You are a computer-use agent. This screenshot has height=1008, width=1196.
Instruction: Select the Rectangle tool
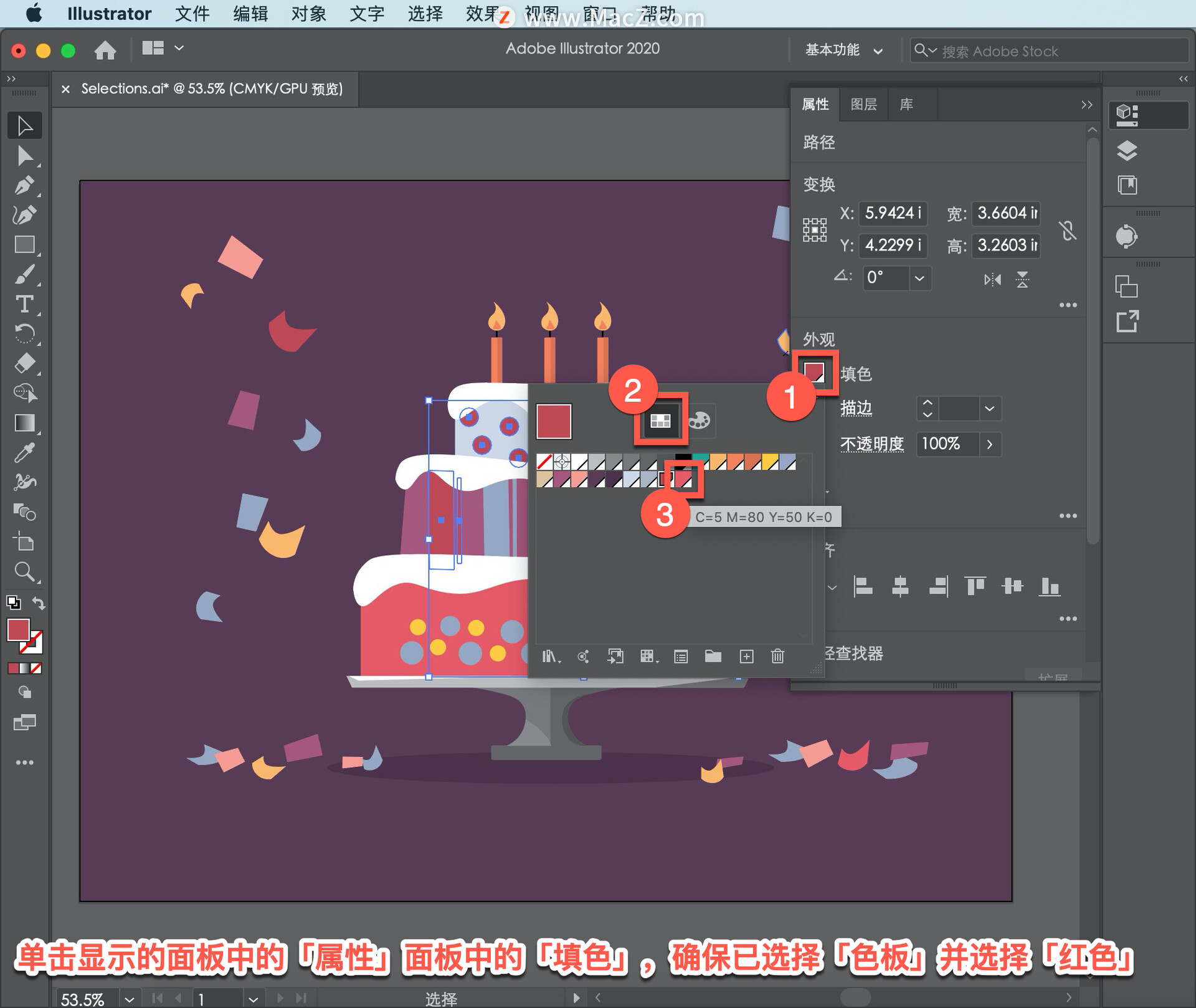(25, 244)
